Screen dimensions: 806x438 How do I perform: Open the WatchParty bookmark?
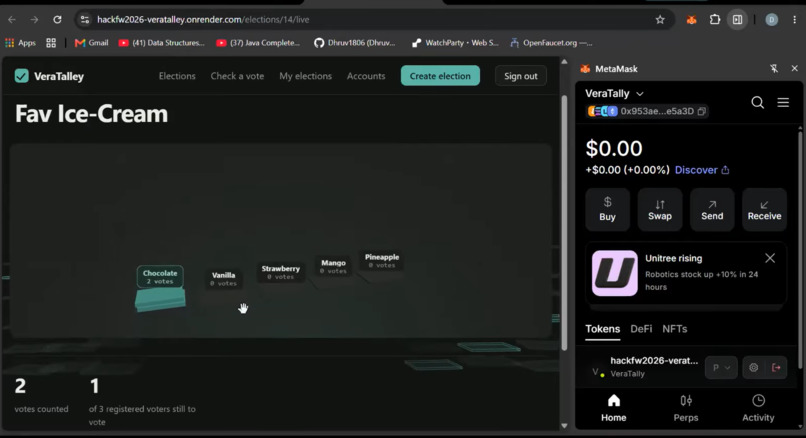(455, 43)
